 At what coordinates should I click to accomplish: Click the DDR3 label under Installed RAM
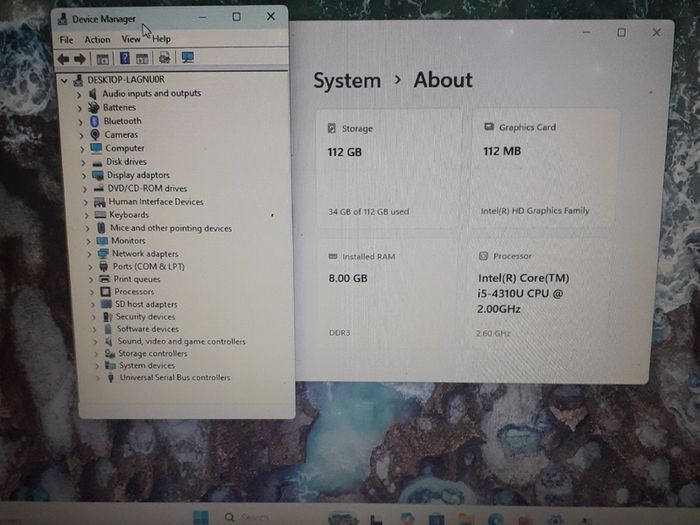point(340,333)
